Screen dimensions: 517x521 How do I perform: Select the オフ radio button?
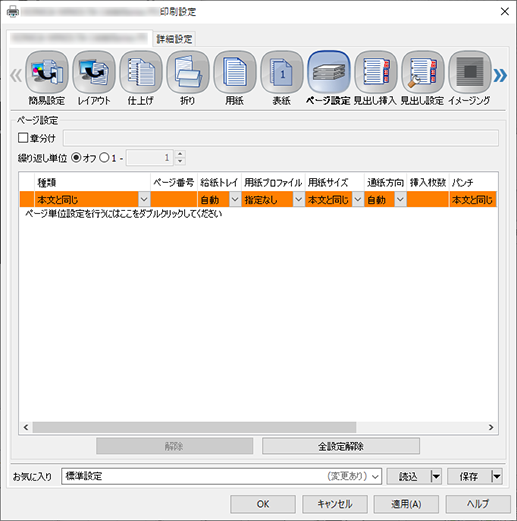76,158
